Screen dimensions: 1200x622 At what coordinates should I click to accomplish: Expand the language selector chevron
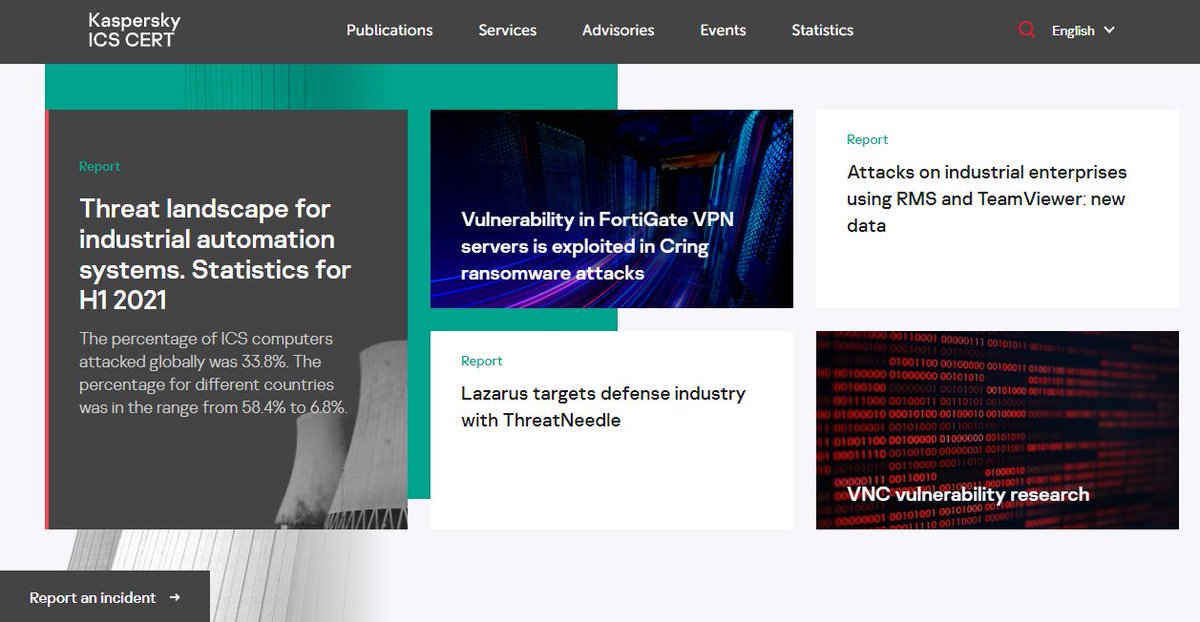[x=1111, y=30]
